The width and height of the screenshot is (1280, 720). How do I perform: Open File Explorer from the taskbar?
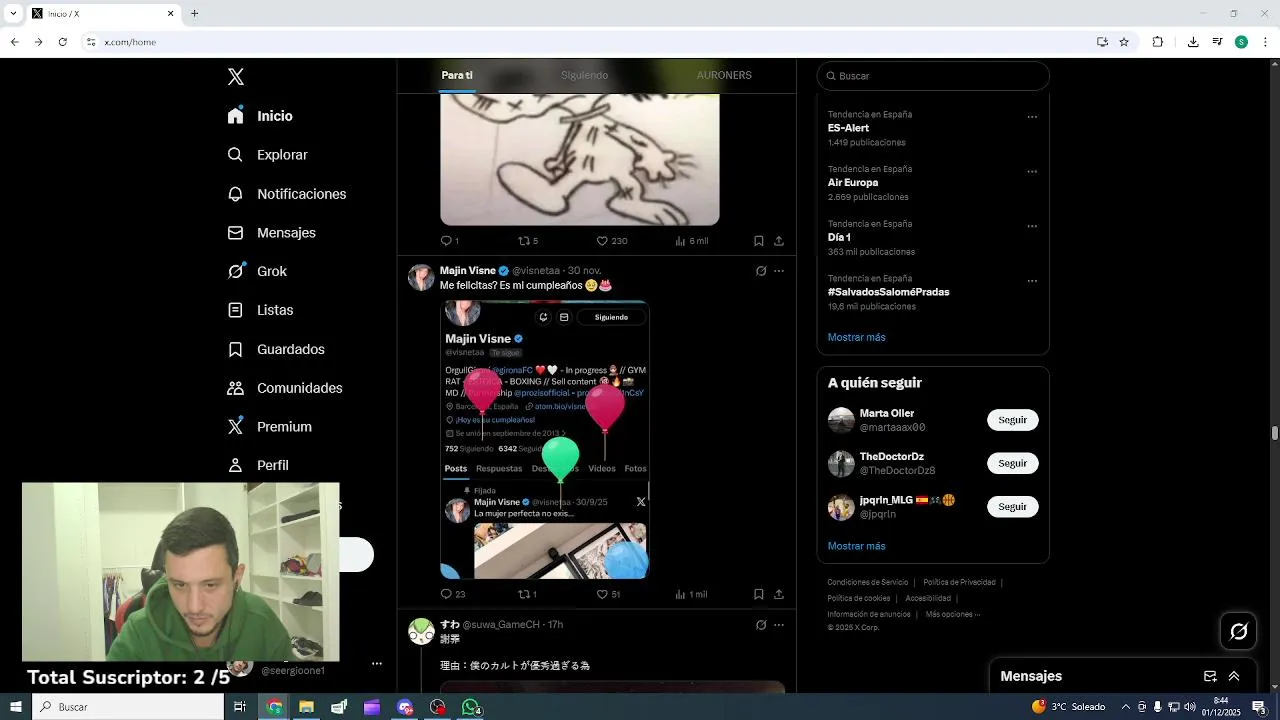(306, 707)
